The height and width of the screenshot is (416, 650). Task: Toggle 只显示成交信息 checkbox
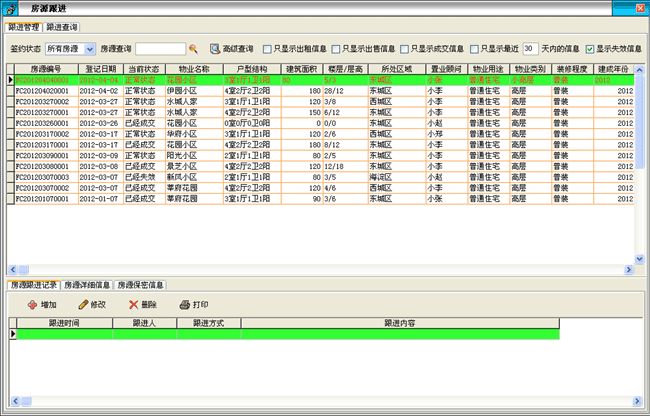click(x=404, y=48)
